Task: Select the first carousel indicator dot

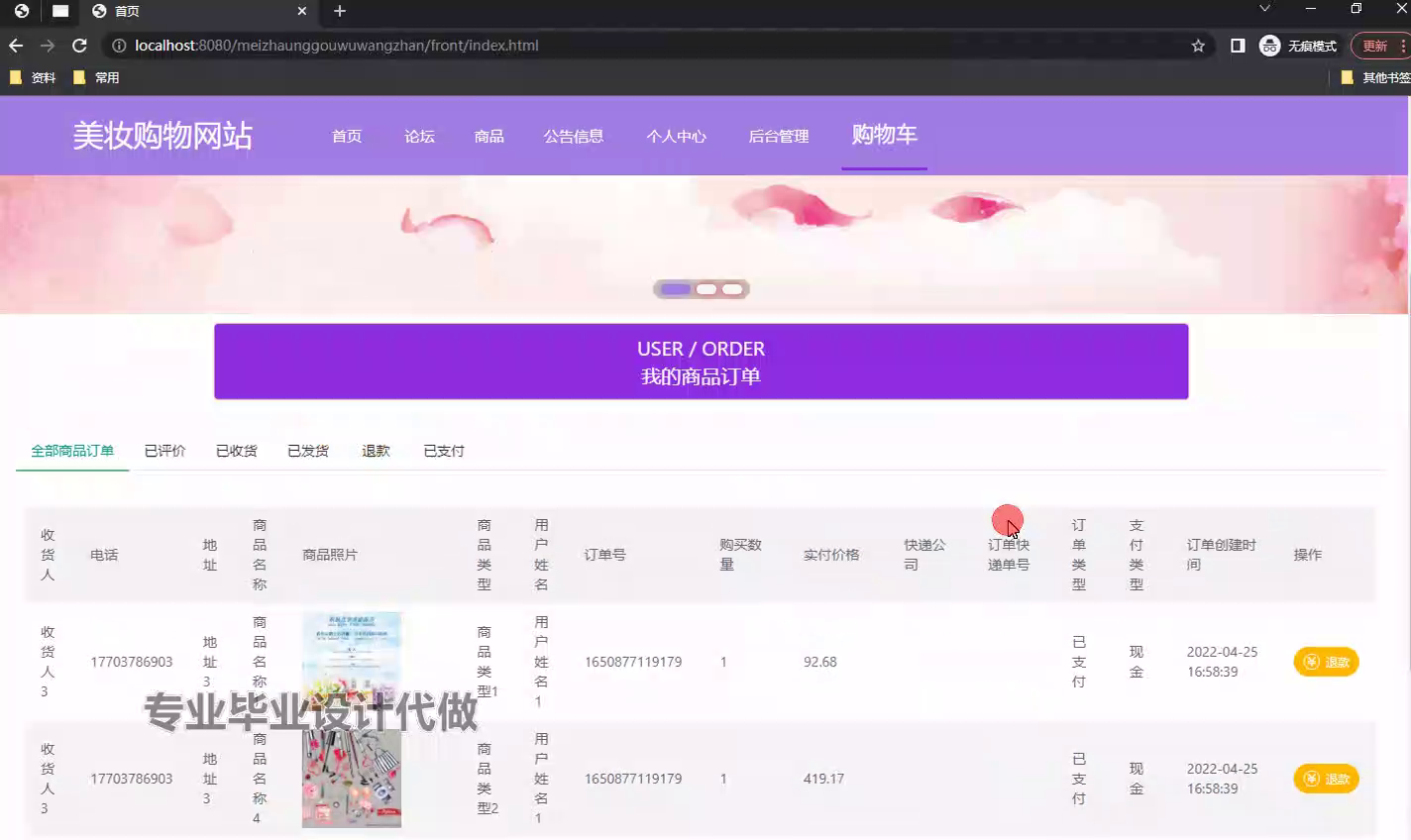Action: coord(676,289)
